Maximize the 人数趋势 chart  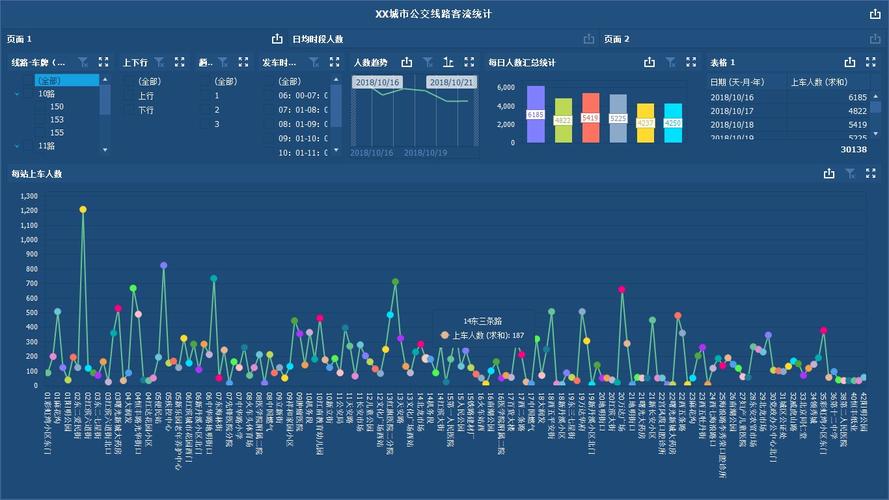click(469, 62)
